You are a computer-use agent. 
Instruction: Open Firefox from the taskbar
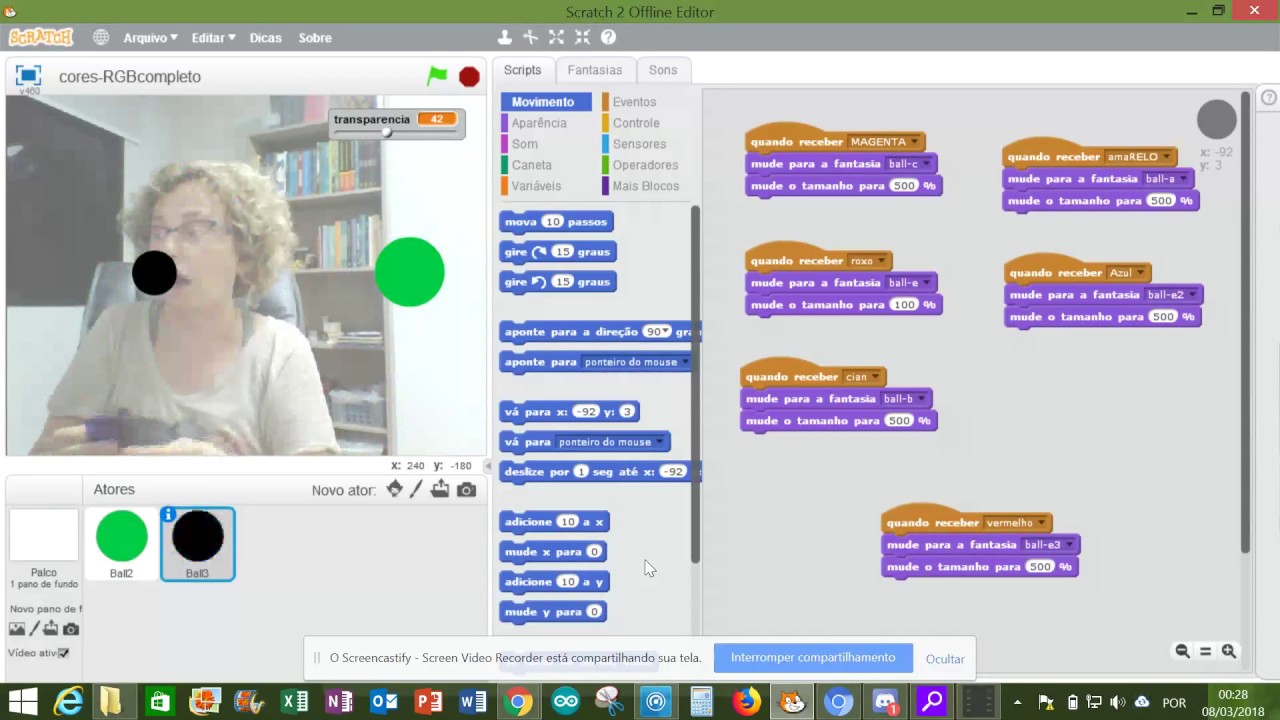(746, 702)
